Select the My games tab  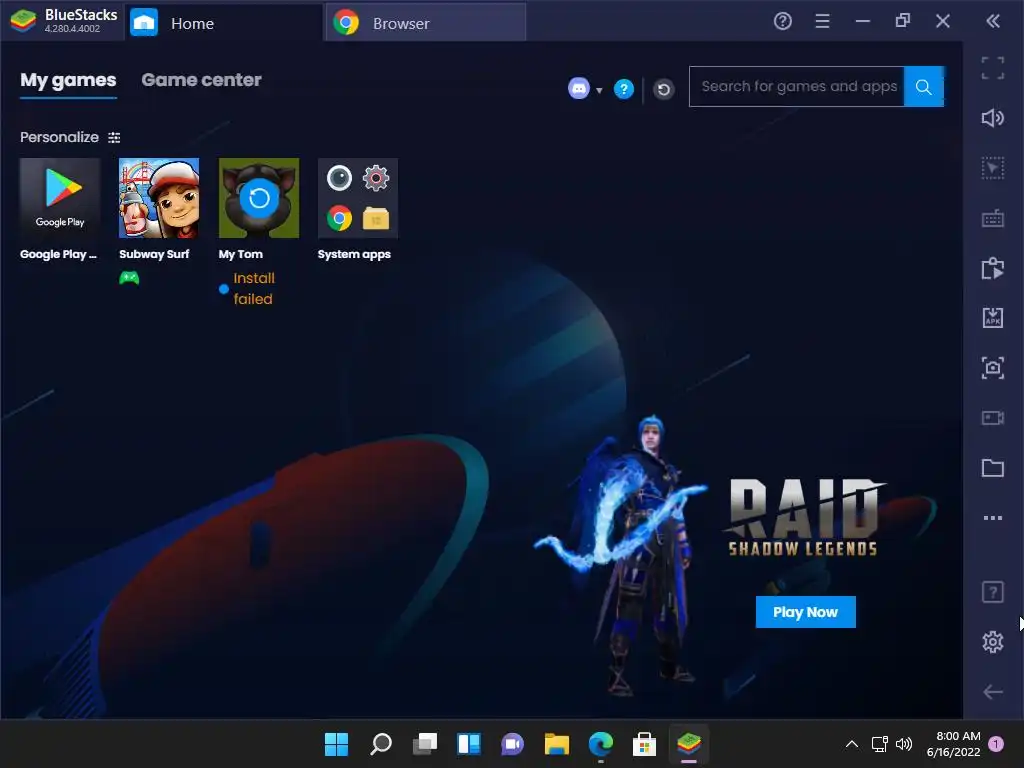(x=68, y=80)
